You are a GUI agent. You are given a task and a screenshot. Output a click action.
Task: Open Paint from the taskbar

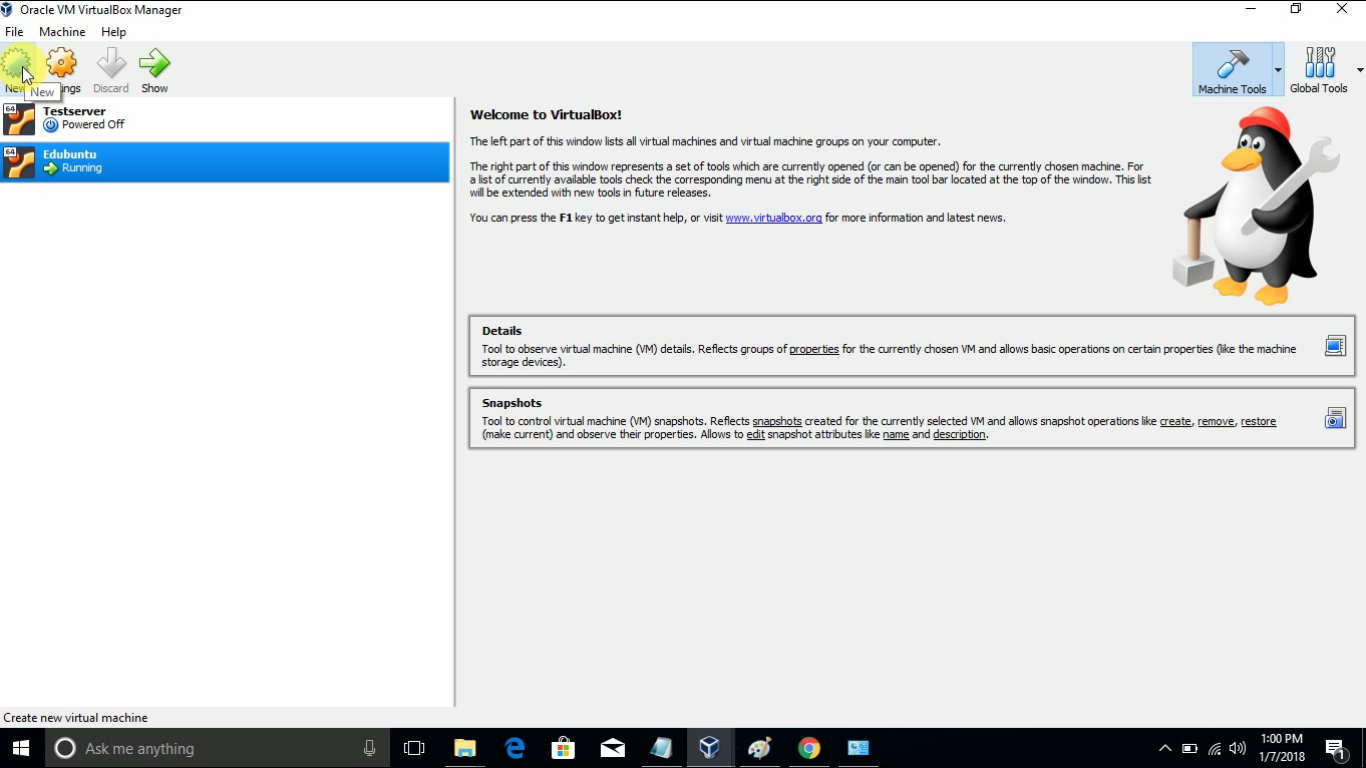click(759, 748)
